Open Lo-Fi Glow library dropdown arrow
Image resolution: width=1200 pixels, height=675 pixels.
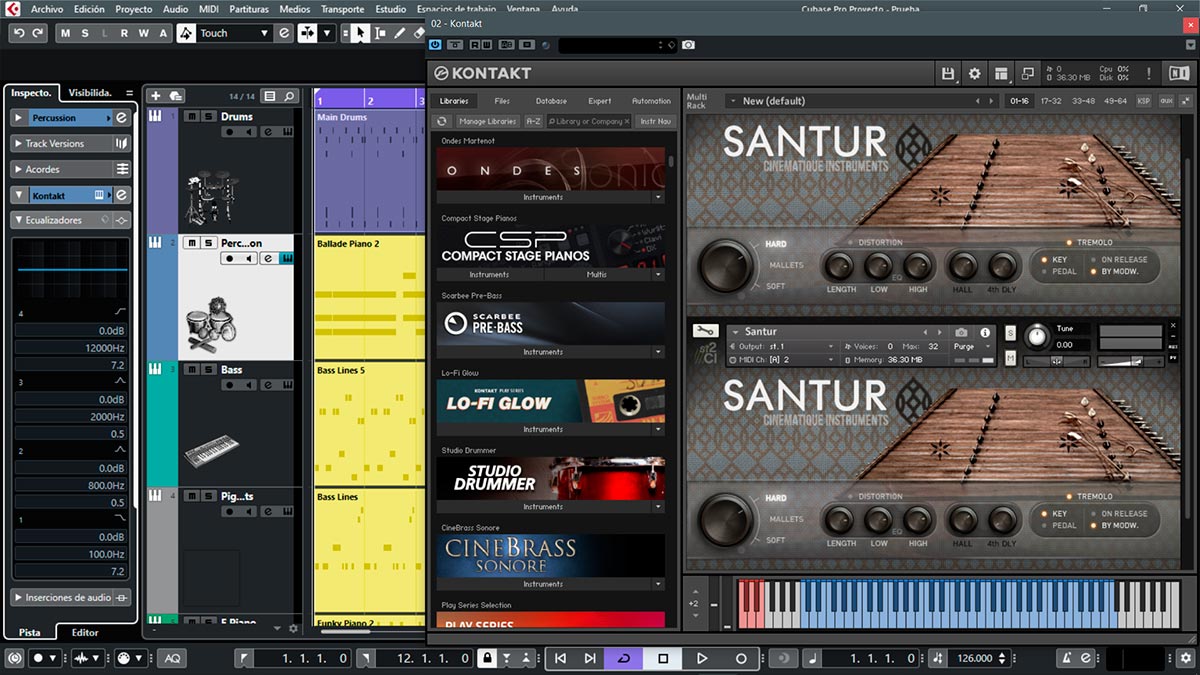coord(658,429)
